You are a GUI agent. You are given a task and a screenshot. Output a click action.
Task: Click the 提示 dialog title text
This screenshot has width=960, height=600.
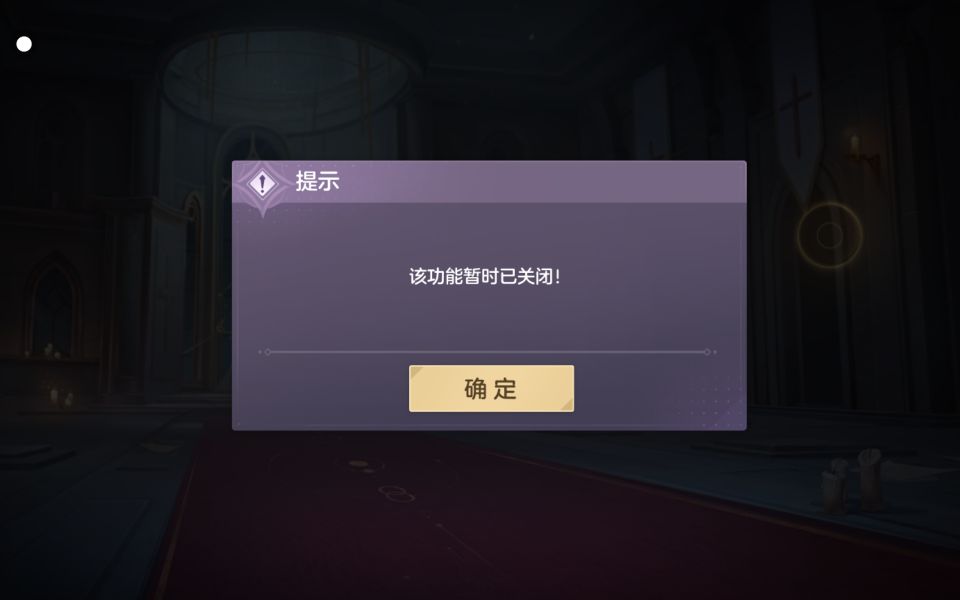[x=317, y=181]
